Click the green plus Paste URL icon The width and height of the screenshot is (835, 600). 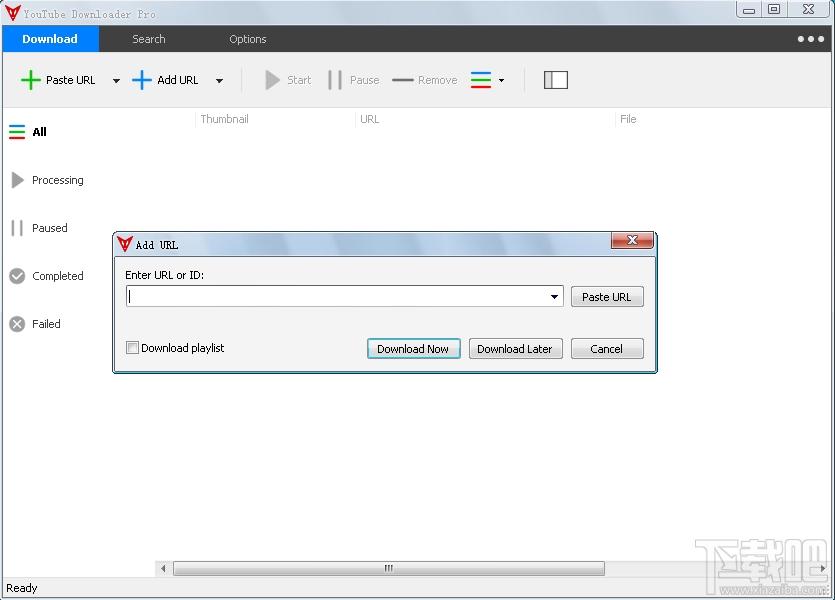(30, 80)
